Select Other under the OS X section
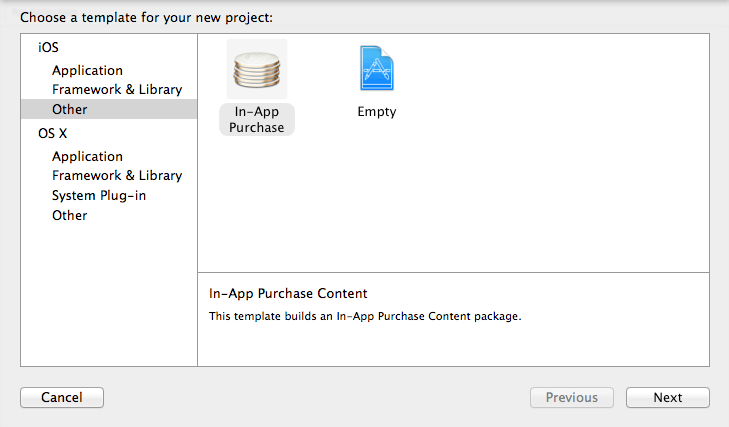The width and height of the screenshot is (729, 427). click(69, 216)
